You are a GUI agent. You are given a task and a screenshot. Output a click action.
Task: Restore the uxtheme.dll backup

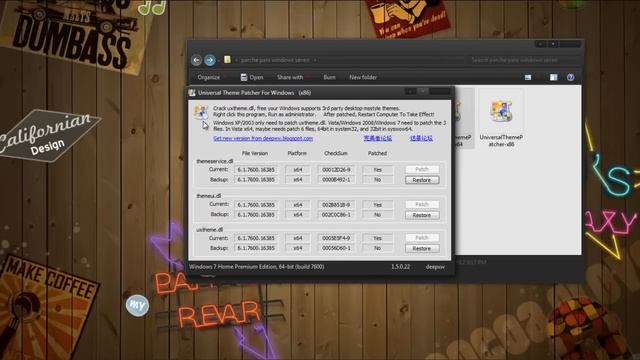[422, 248]
